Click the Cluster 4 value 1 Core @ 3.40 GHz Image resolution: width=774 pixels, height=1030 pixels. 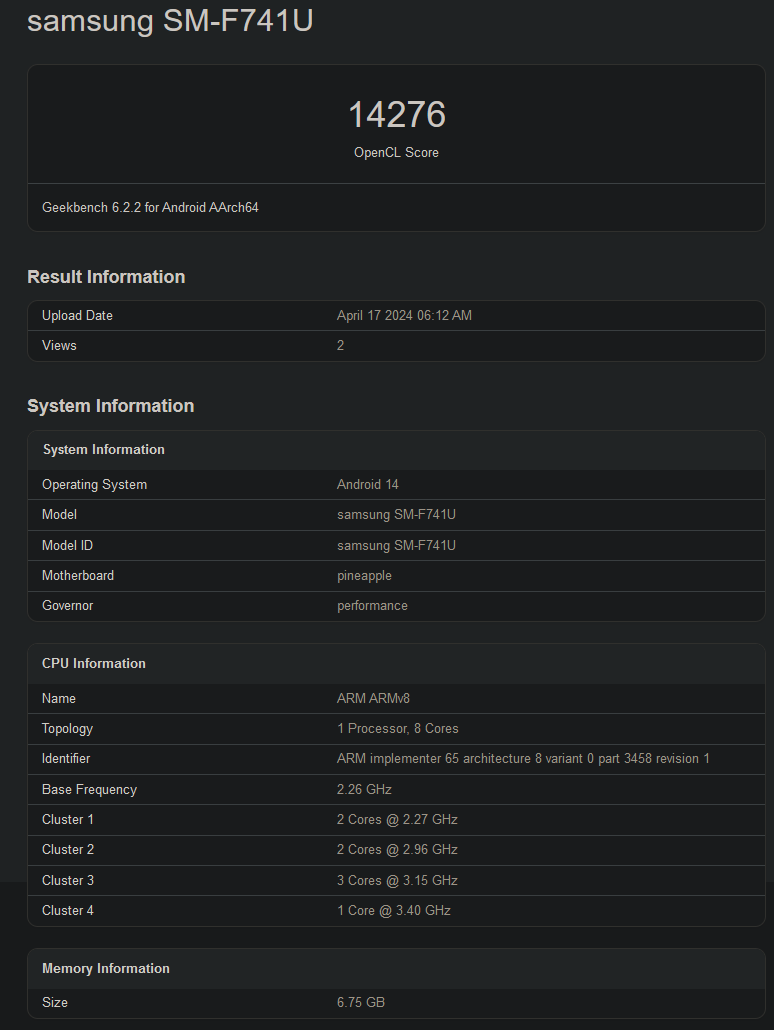click(393, 911)
